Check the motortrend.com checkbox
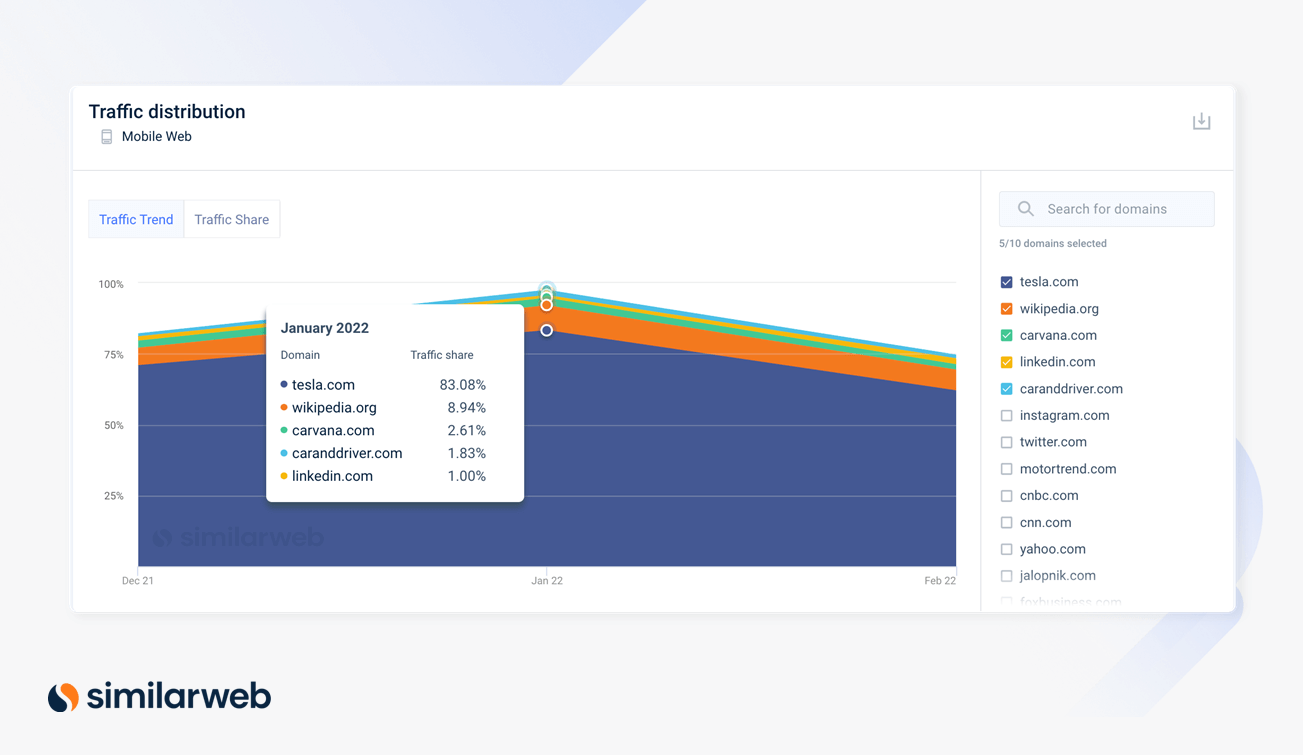Screen dimensions: 1303x755 click(1007, 469)
